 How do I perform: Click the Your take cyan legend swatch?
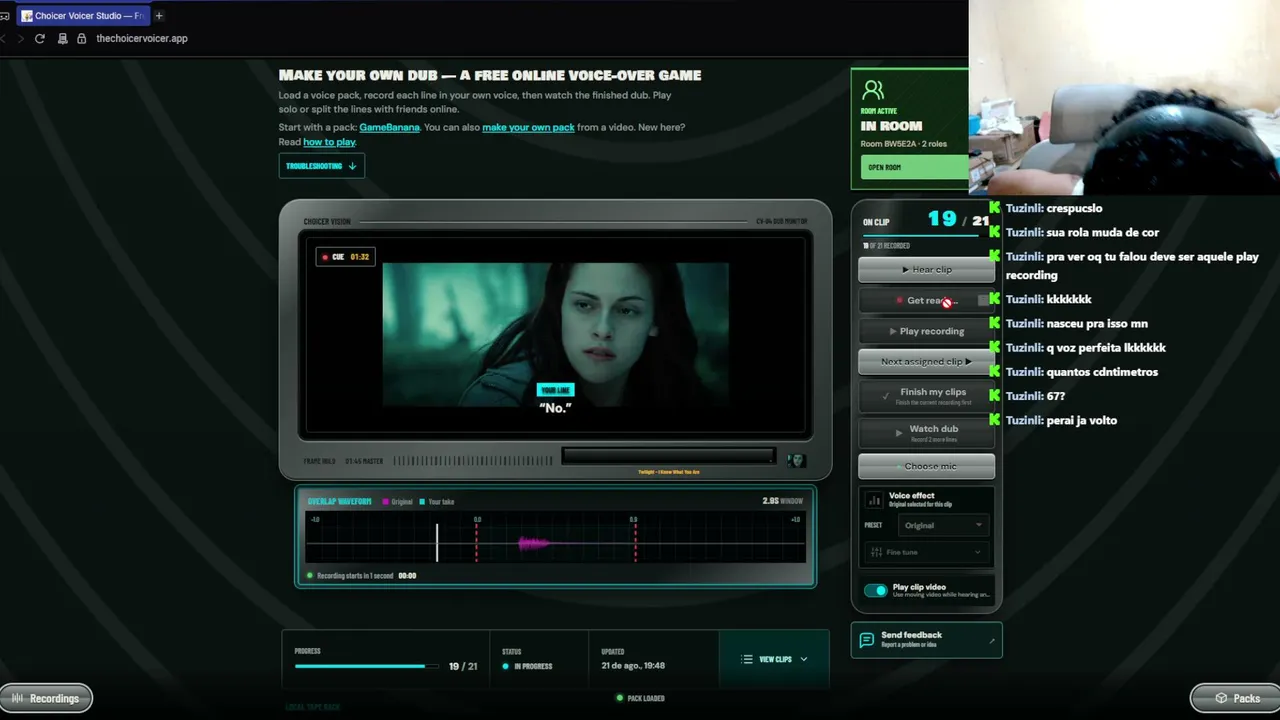coord(423,502)
